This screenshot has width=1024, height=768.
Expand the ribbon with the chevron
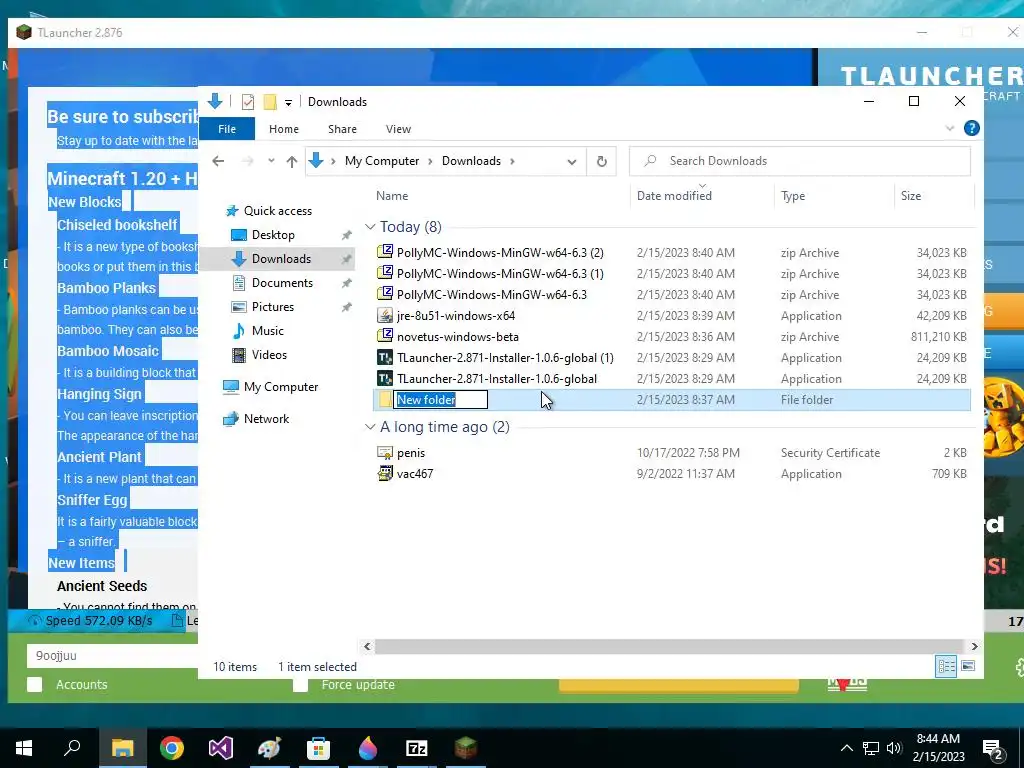coord(950,129)
